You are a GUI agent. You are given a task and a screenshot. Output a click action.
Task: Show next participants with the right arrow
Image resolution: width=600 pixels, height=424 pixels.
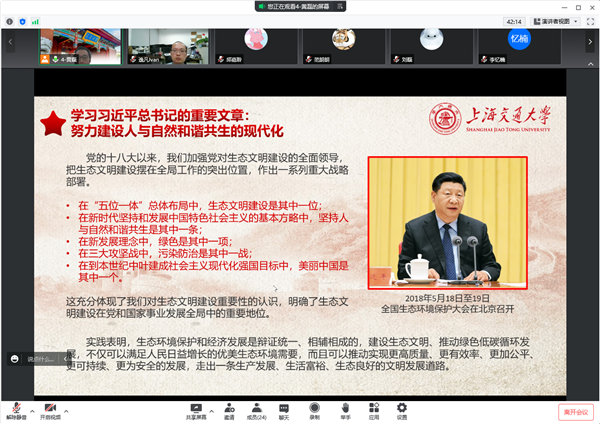coord(590,42)
